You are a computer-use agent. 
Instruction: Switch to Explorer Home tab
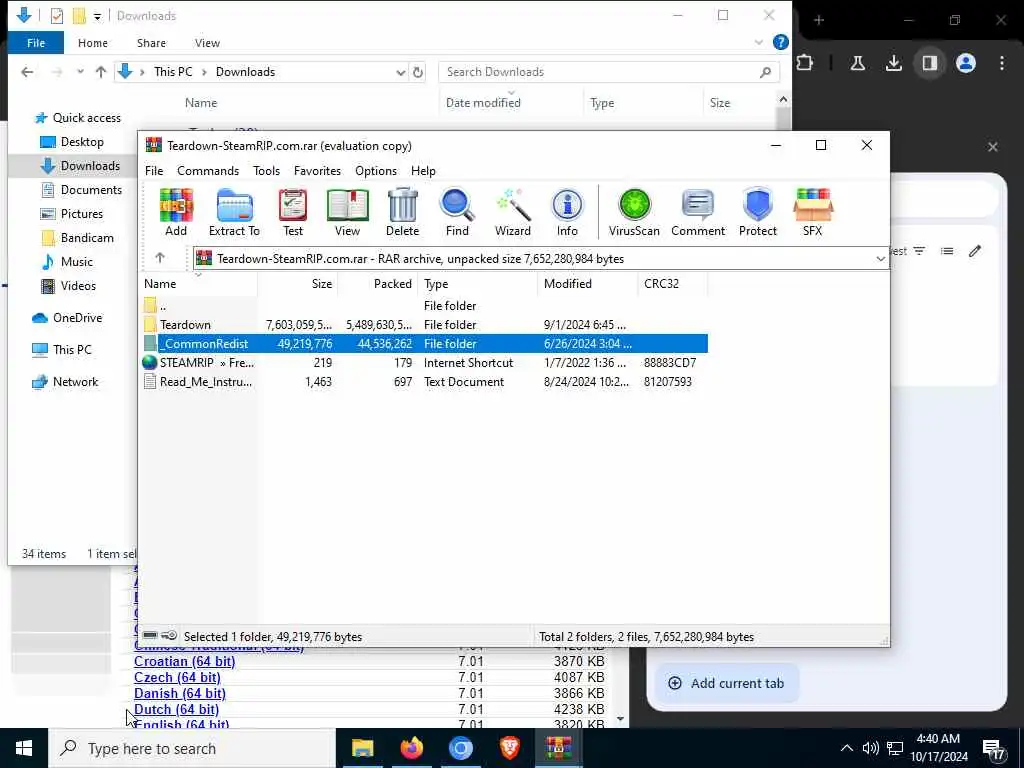(93, 43)
